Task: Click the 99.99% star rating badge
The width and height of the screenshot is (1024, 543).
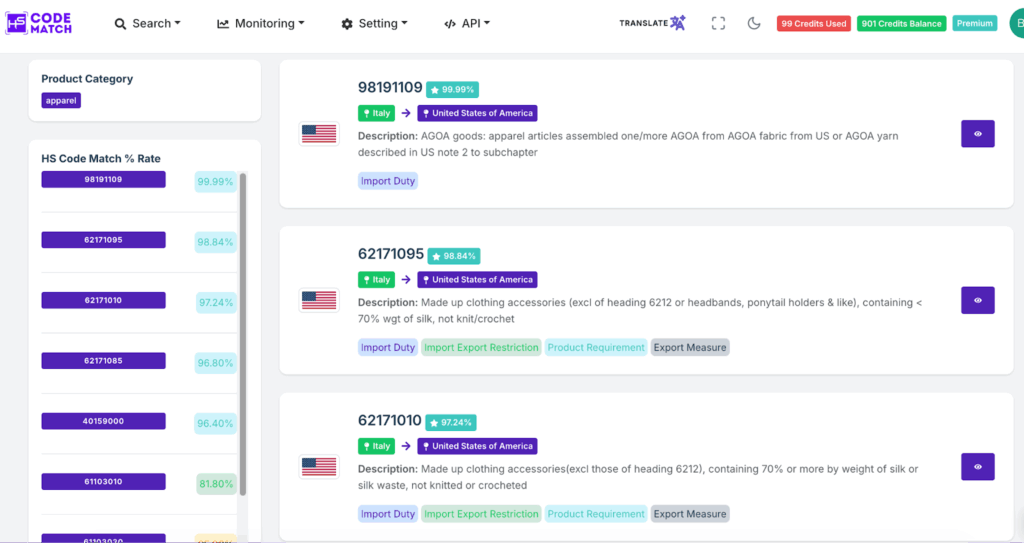Action: [452, 89]
